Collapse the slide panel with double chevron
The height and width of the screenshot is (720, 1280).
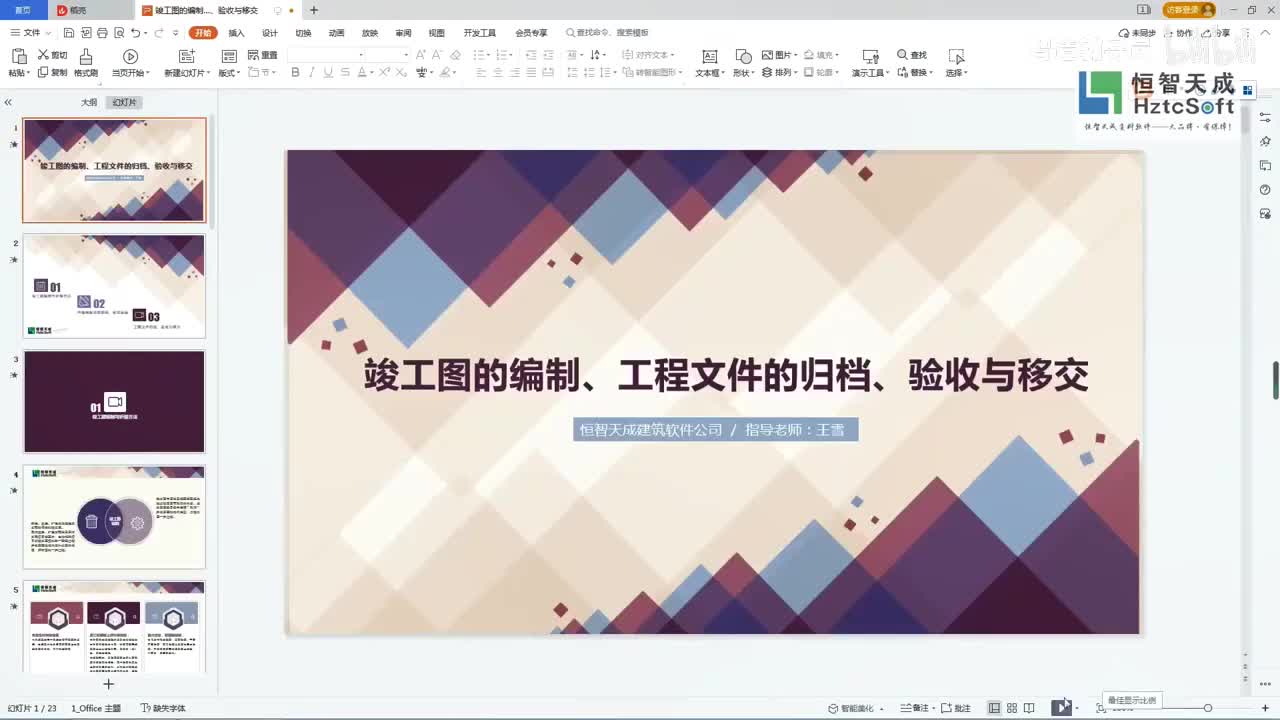point(8,102)
